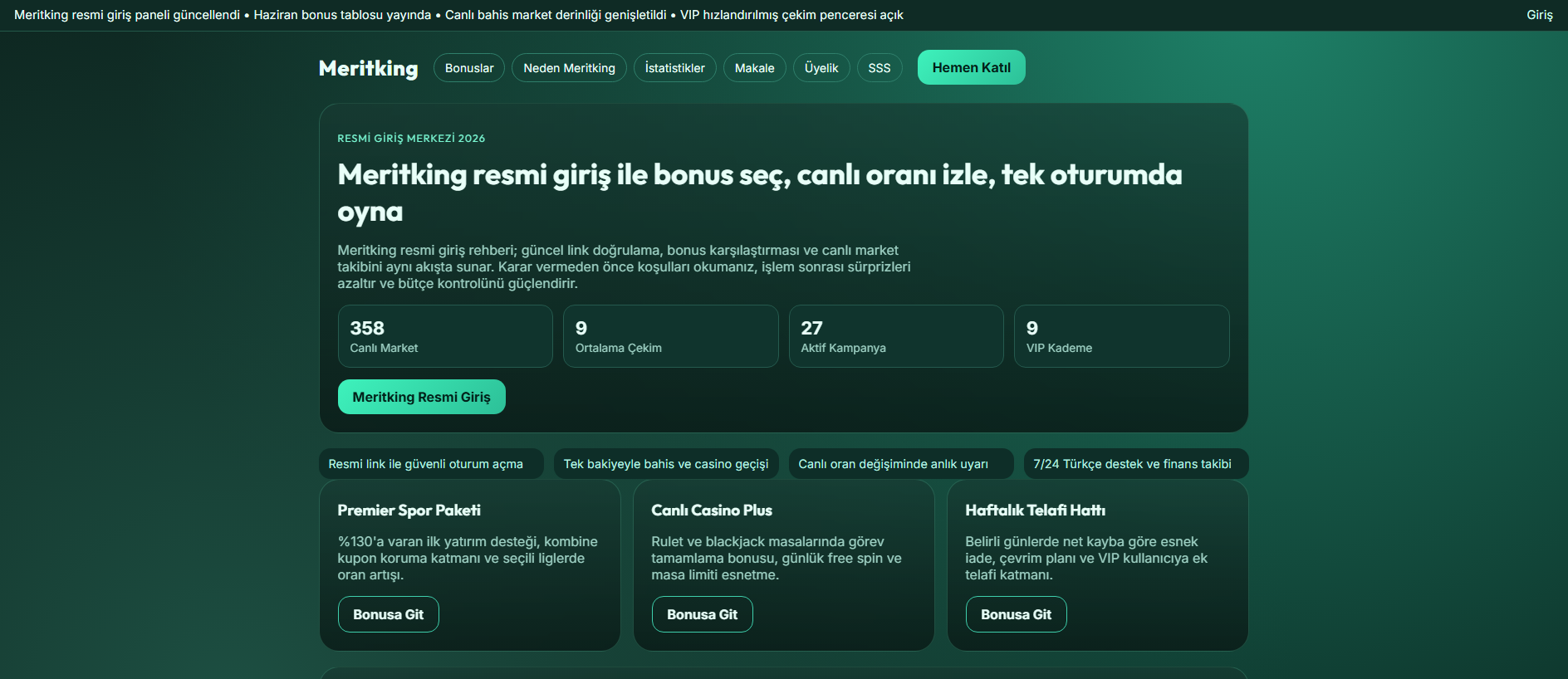Select the 358 Canlı Market stat card
This screenshot has width=1568, height=679.
click(x=445, y=336)
